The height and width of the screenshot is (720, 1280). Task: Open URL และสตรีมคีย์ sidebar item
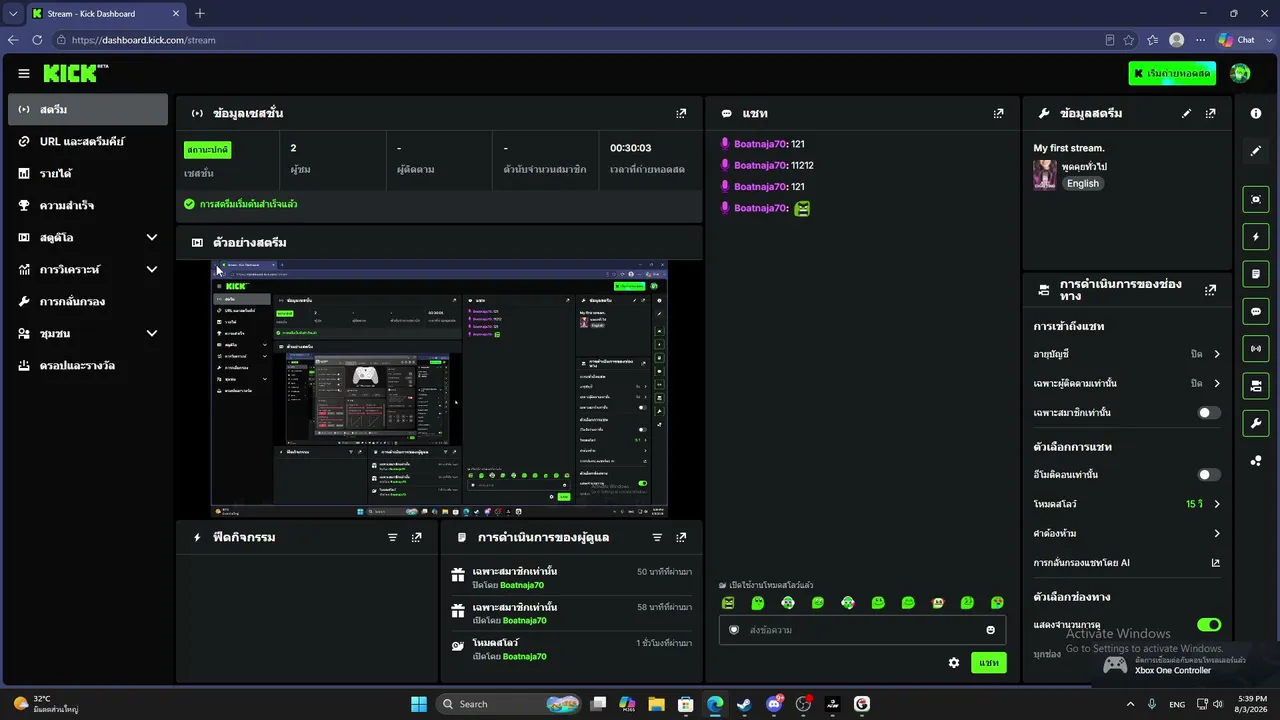click(88, 142)
